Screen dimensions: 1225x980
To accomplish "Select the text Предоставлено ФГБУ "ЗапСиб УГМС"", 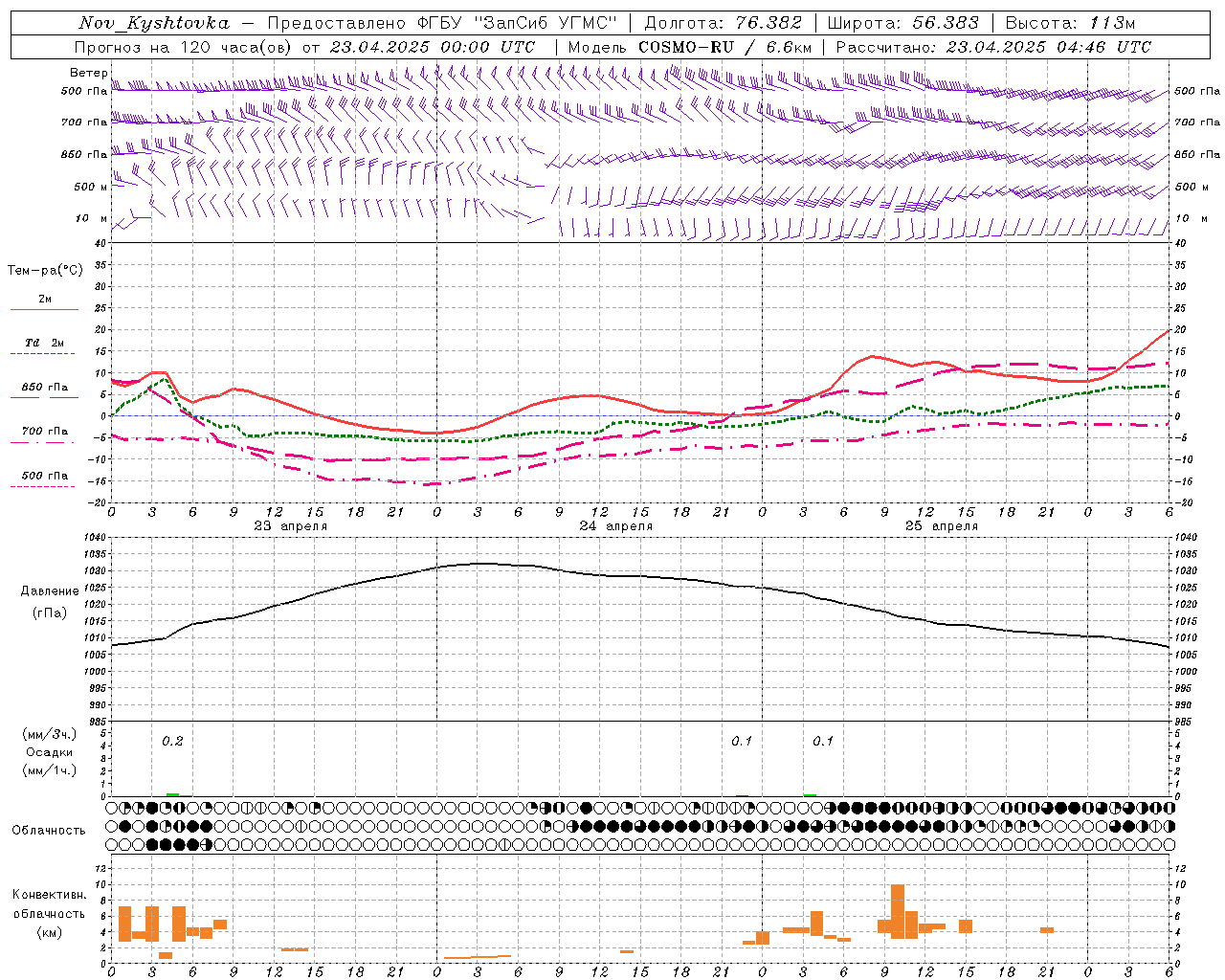I will pos(442,23).
